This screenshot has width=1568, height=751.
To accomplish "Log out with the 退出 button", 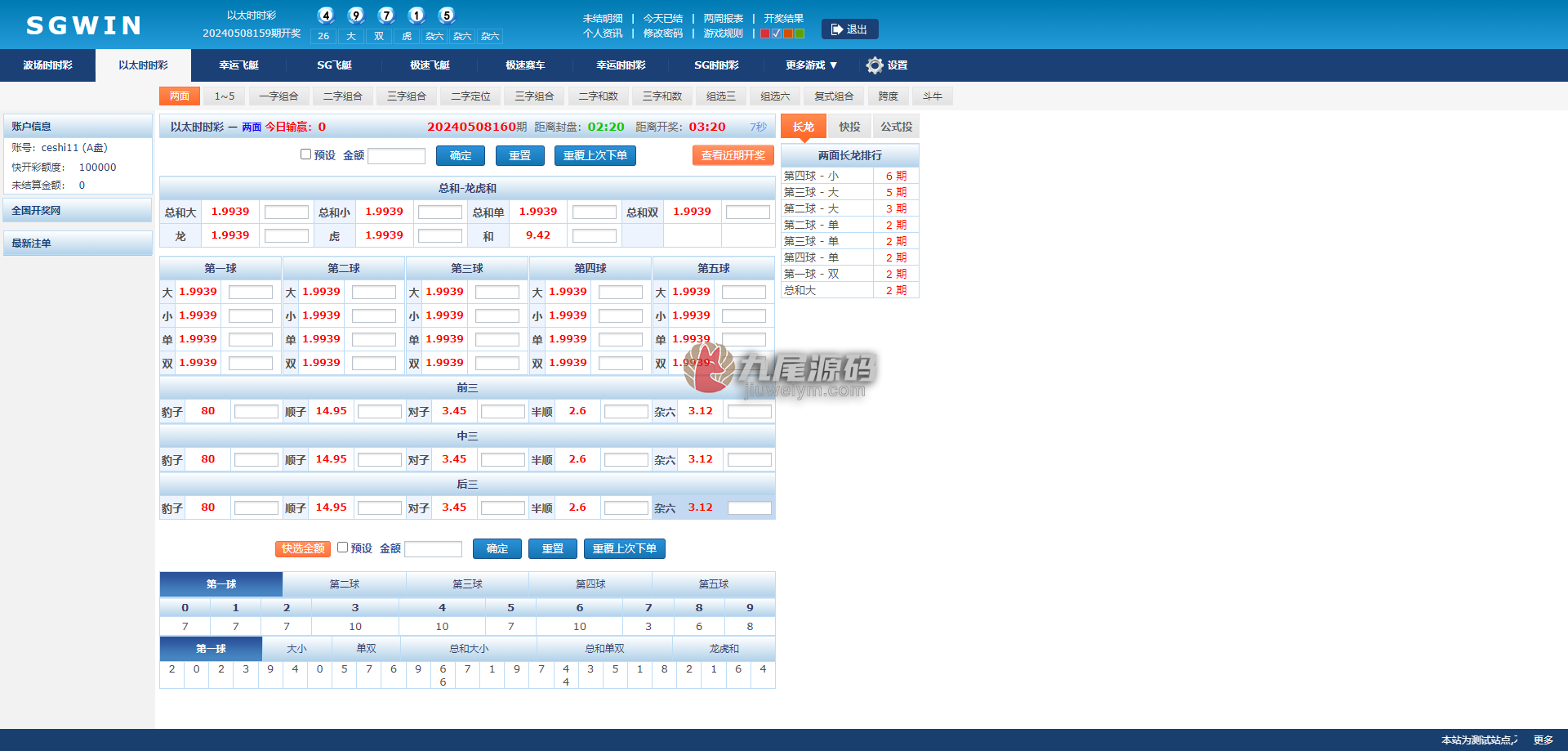I will [849, 29].
